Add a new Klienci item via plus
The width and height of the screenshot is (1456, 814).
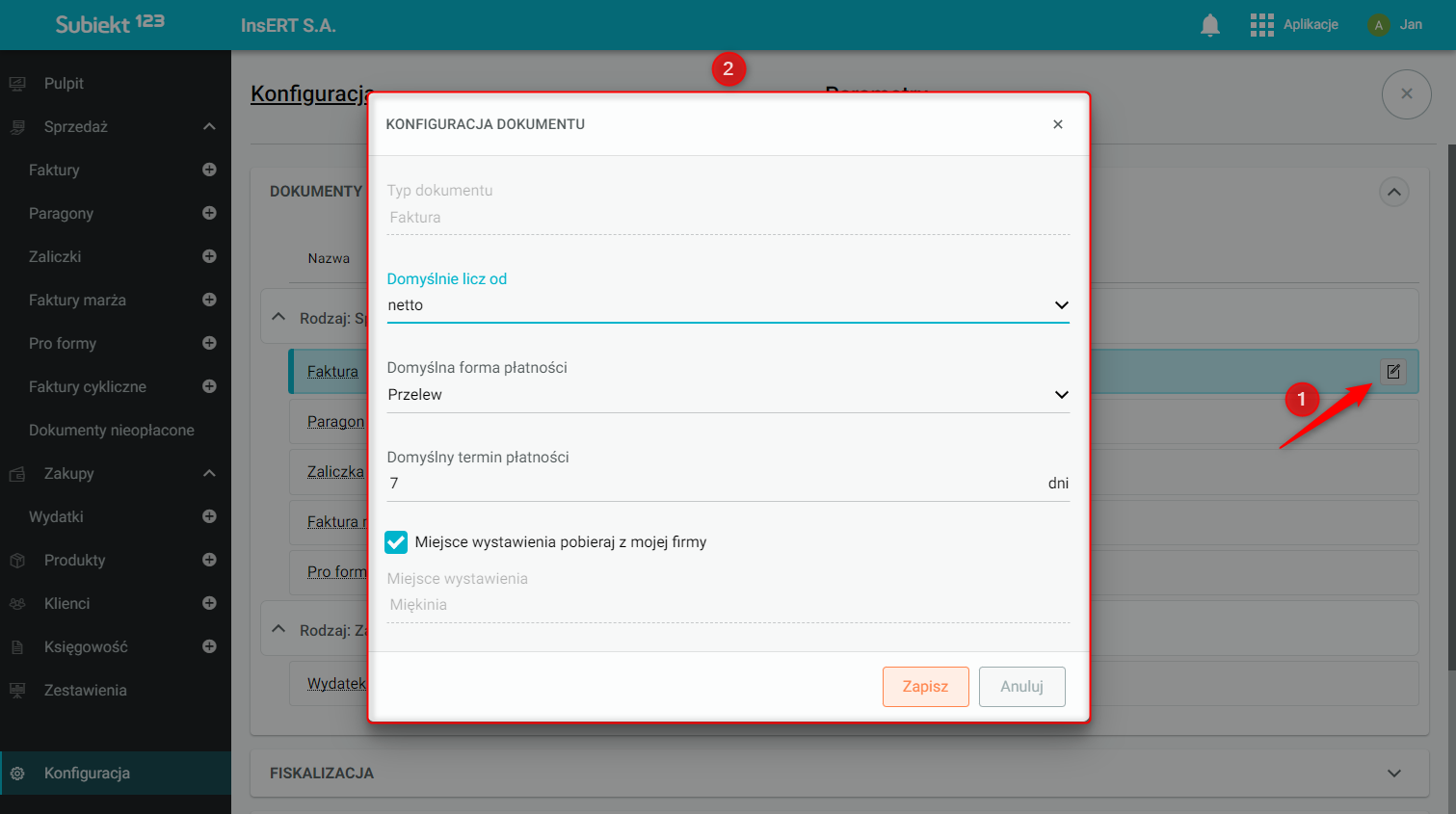209,603
